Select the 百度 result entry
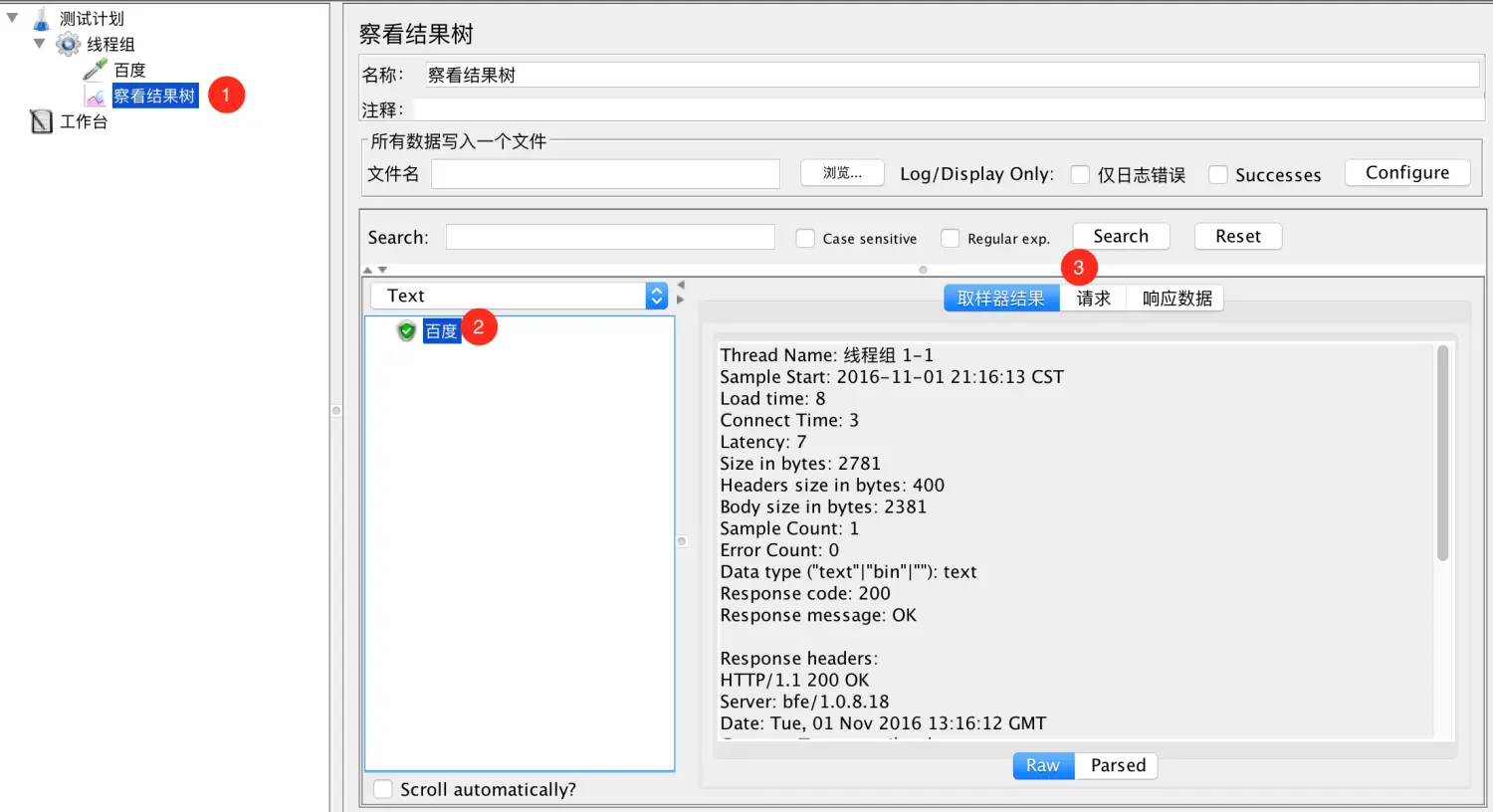The height and width of the screenshot is (812, 1493). point(442,331)
